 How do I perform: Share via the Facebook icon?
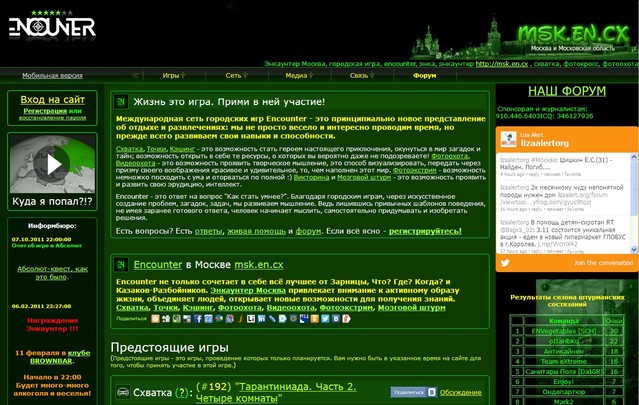(198, 319)
